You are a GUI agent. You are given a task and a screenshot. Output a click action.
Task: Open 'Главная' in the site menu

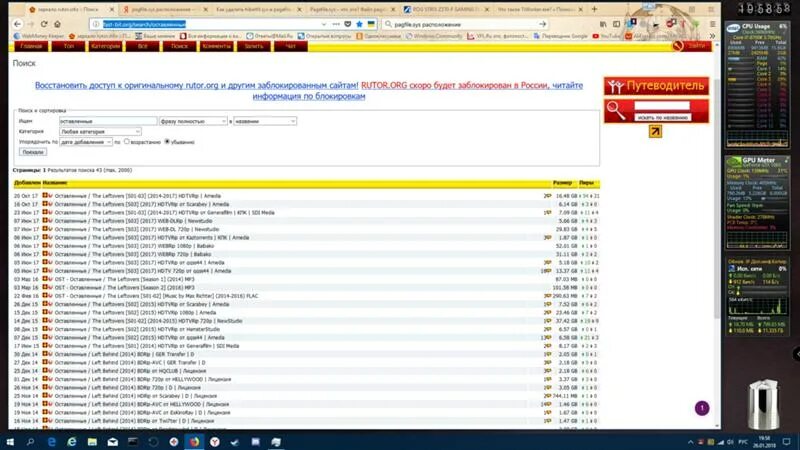tap(31, 46)
